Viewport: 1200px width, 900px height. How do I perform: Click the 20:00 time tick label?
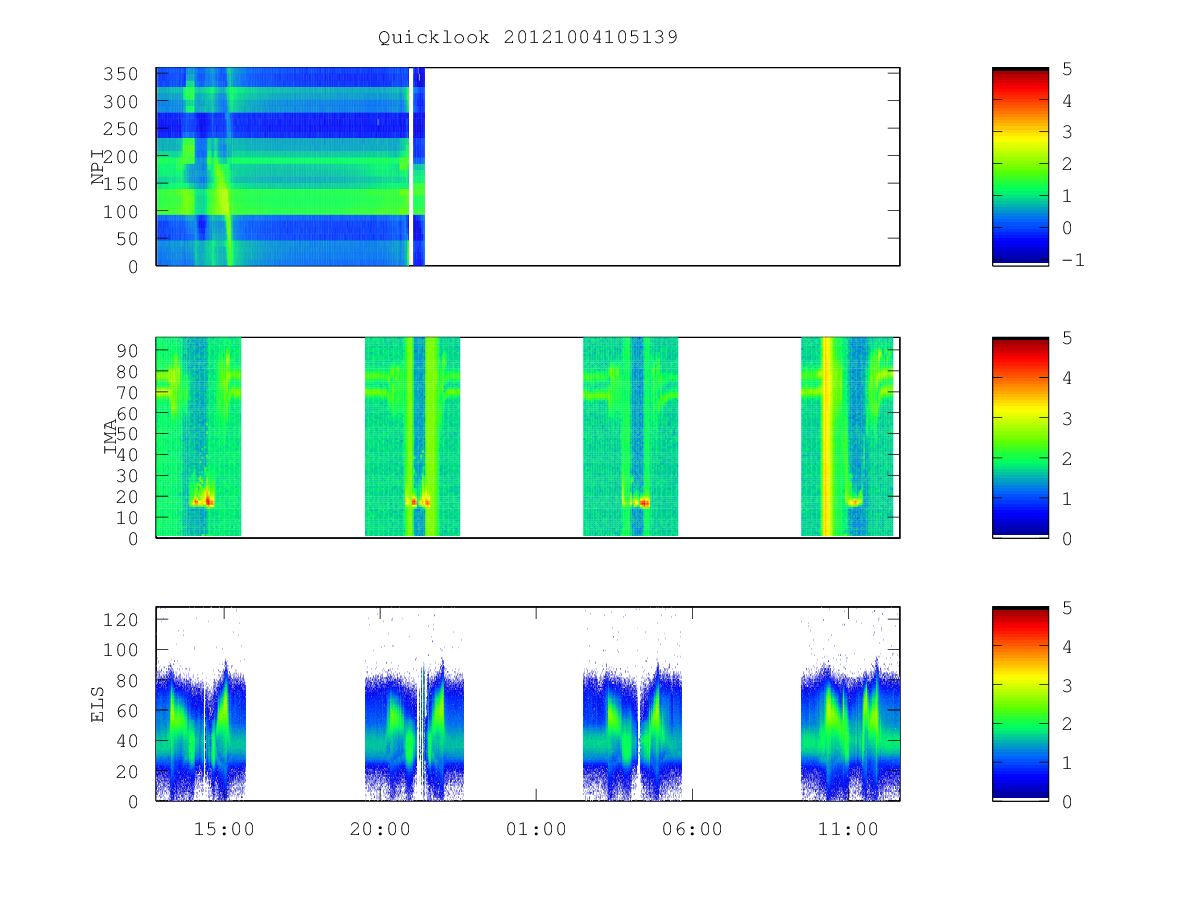(380, 829)
